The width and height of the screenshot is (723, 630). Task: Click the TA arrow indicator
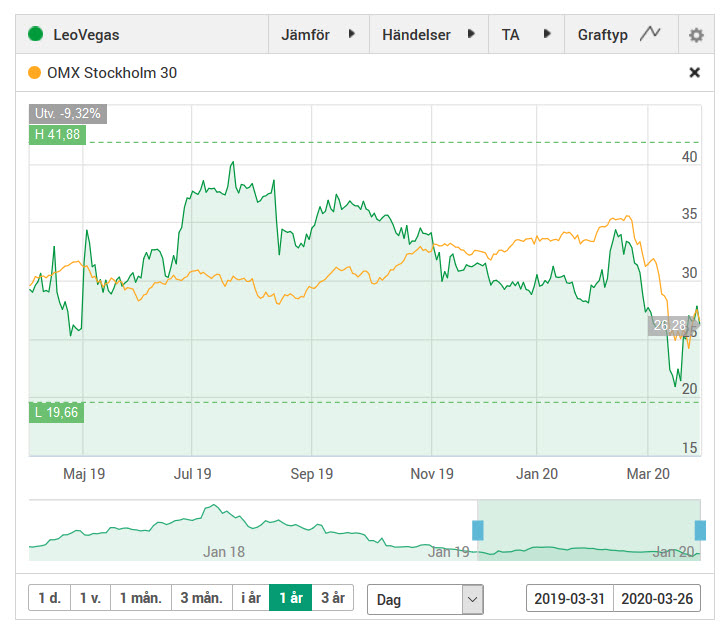[547, 34]
